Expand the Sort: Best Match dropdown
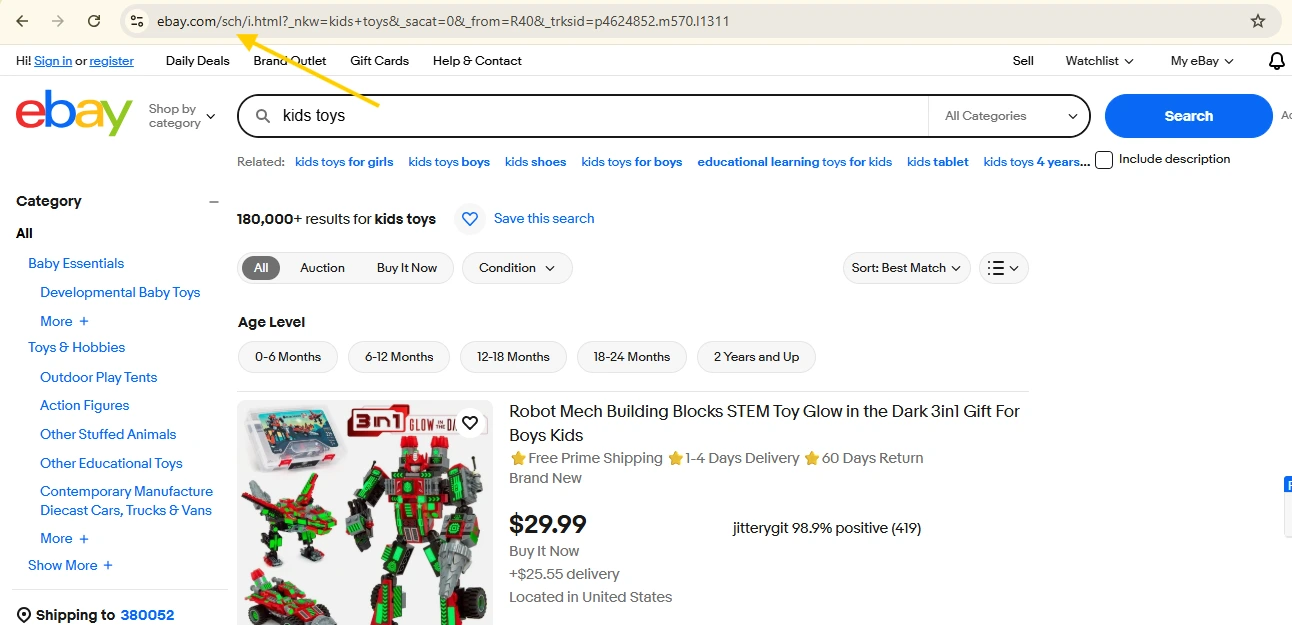1292x625 pixels. click(x=905, y=268)
